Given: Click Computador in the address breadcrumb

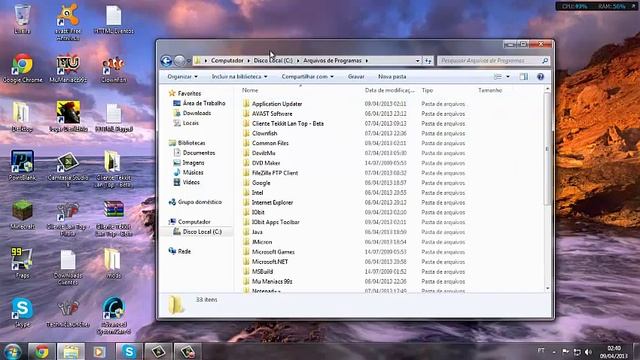Looking at the screenshot, I should 227,60.
